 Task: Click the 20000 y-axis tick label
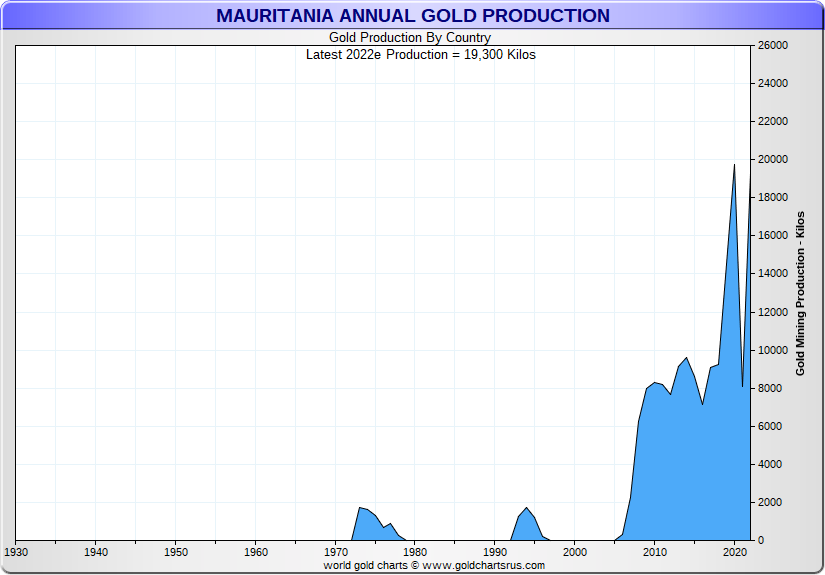(x=774, y=160)
